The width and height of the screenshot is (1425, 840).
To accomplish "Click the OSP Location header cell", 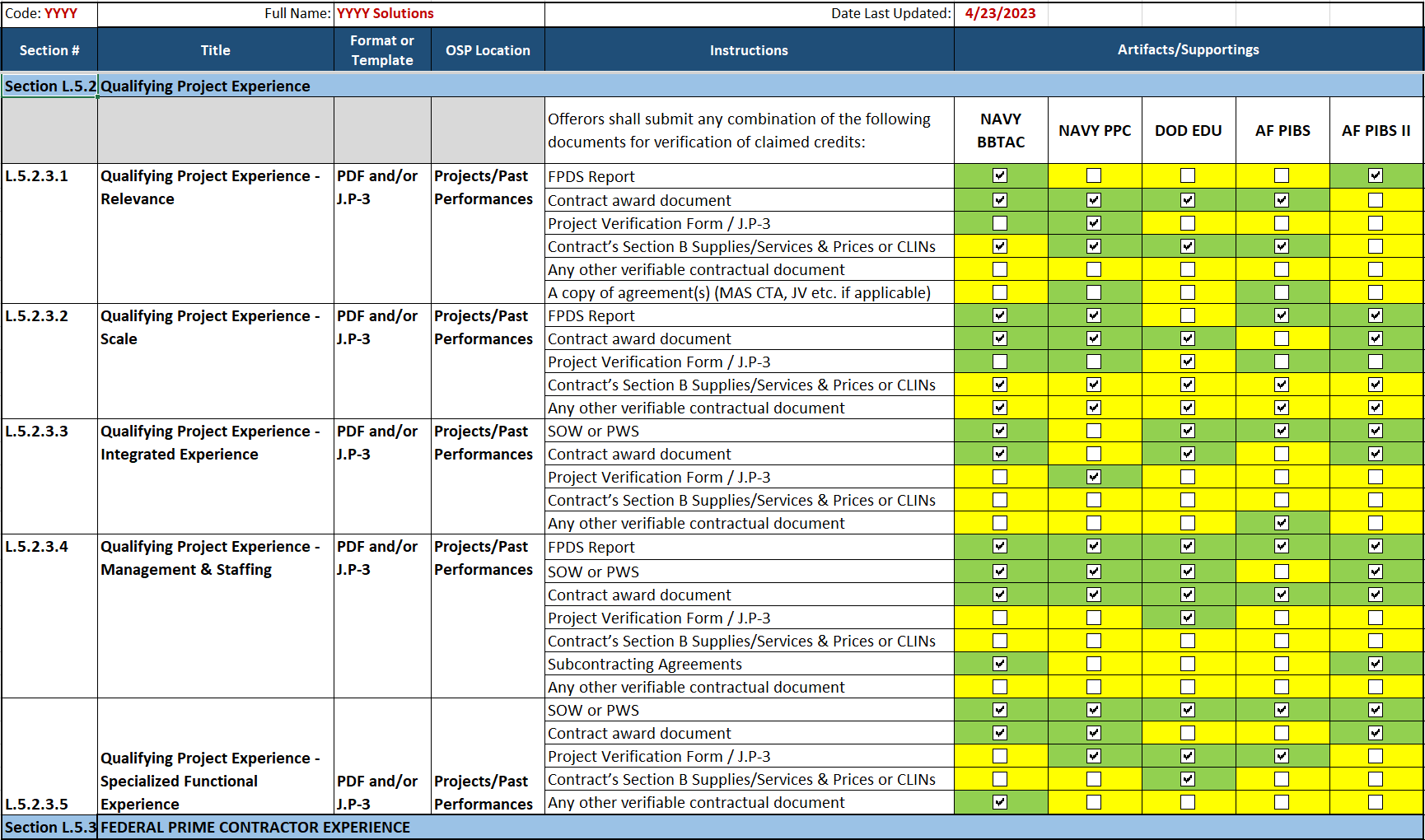I will pyautogui.click(x=488, y=49).
